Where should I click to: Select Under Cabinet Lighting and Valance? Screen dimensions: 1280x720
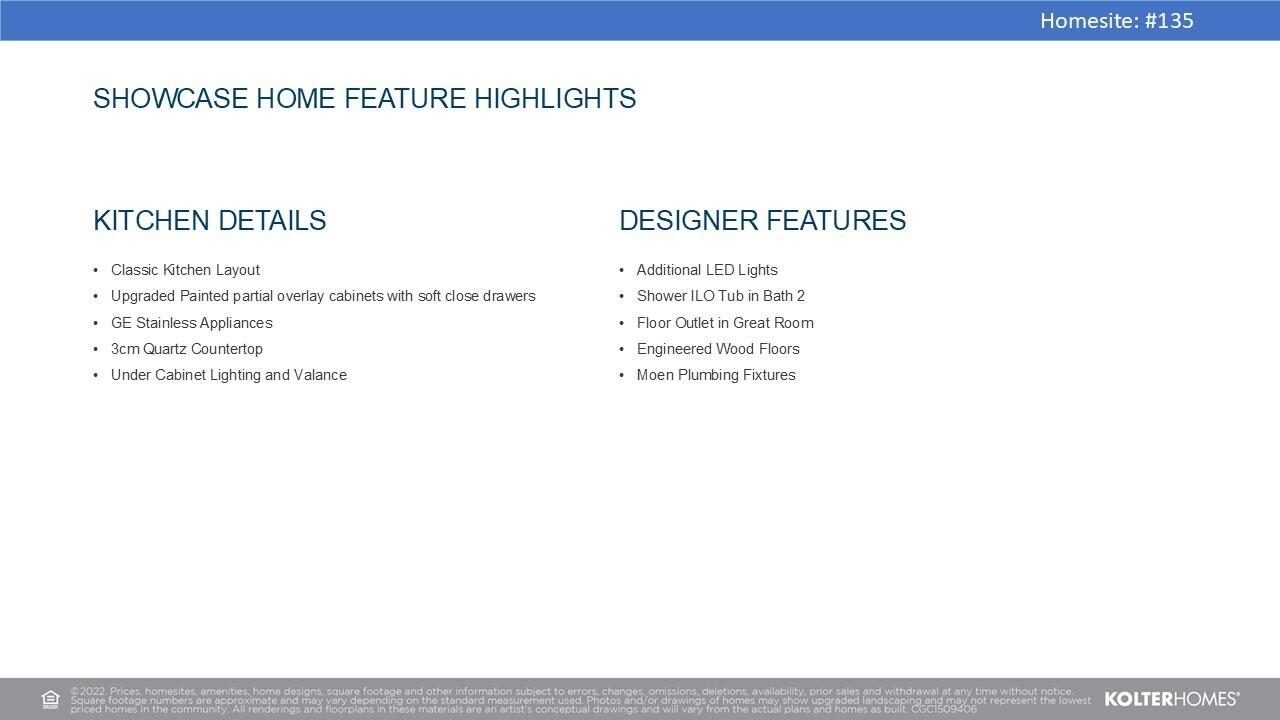(228, 375)
